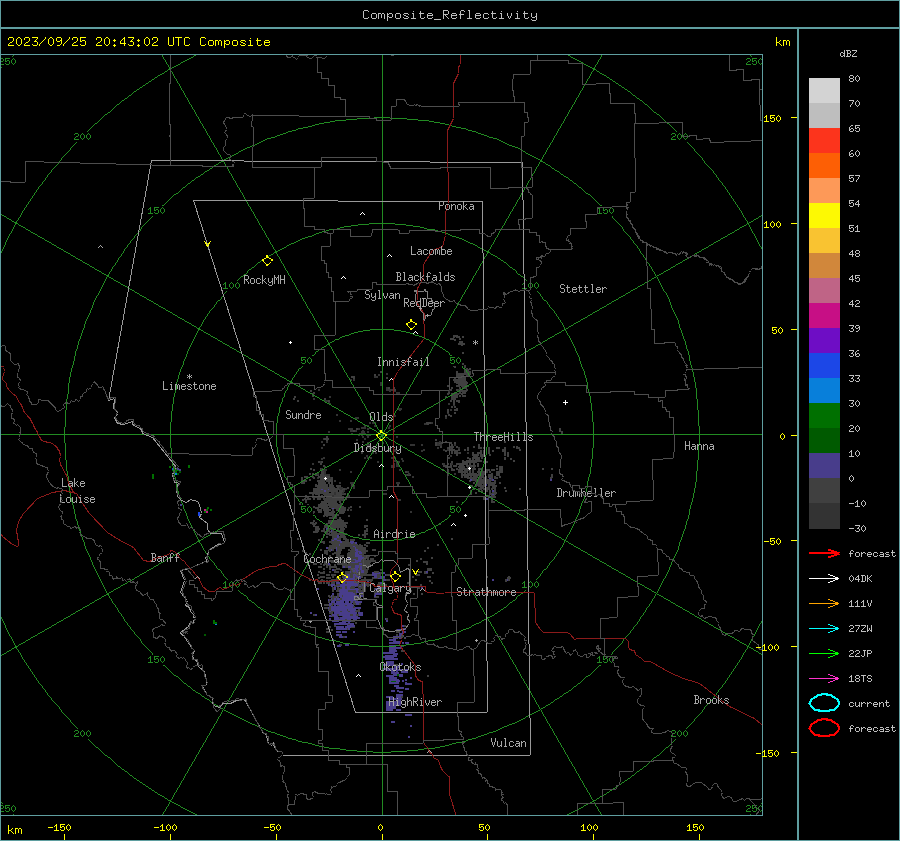
Task: Select the Okotoks label
Action: pos(400,667)
